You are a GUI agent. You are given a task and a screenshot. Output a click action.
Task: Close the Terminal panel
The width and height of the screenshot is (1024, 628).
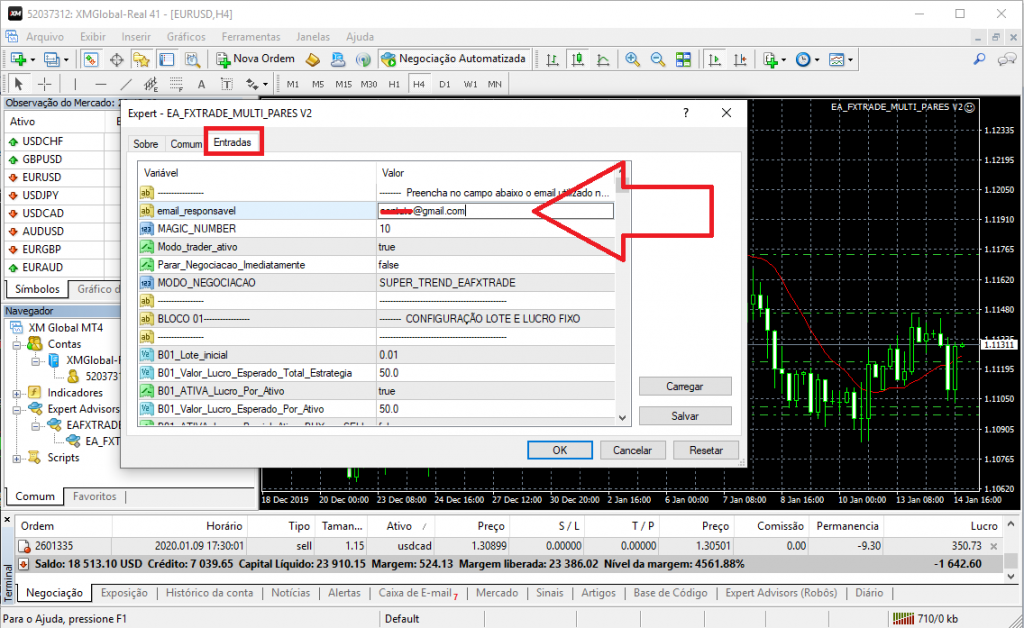pyautogui.click(x=7, y=520)
